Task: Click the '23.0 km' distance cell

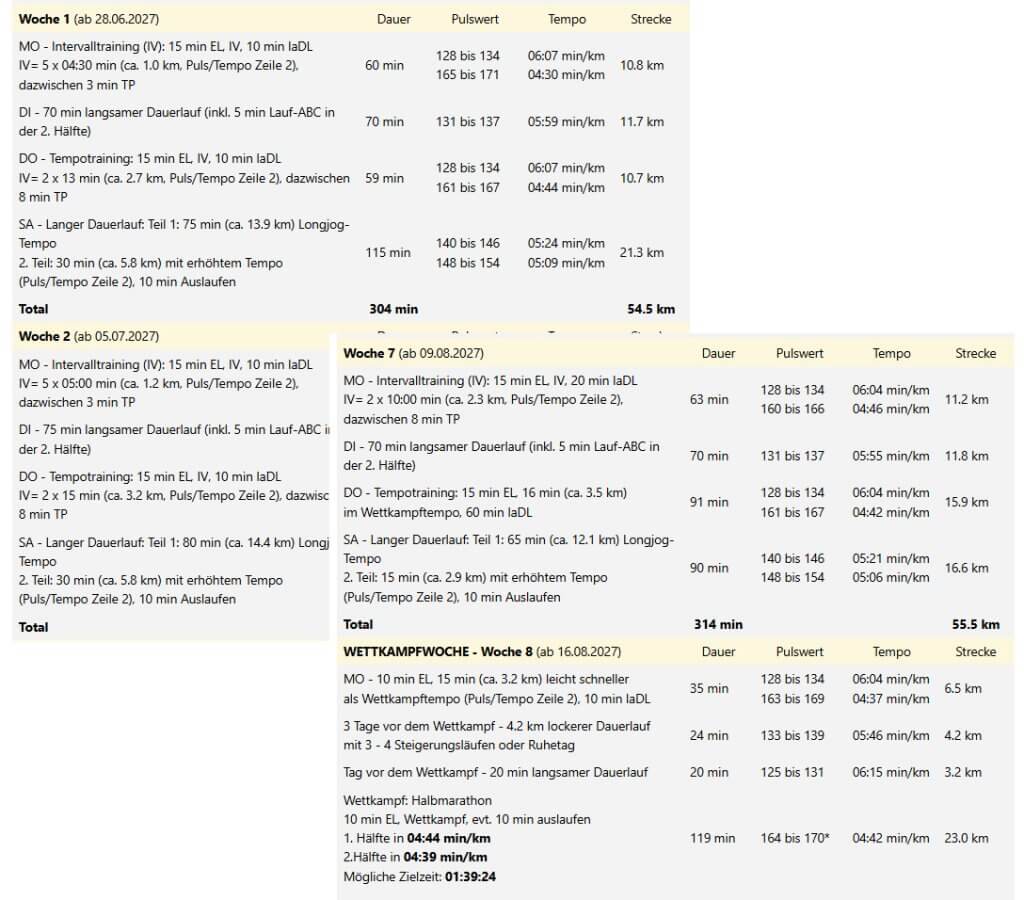Action: pyautogui.click(x=967, y=839)
